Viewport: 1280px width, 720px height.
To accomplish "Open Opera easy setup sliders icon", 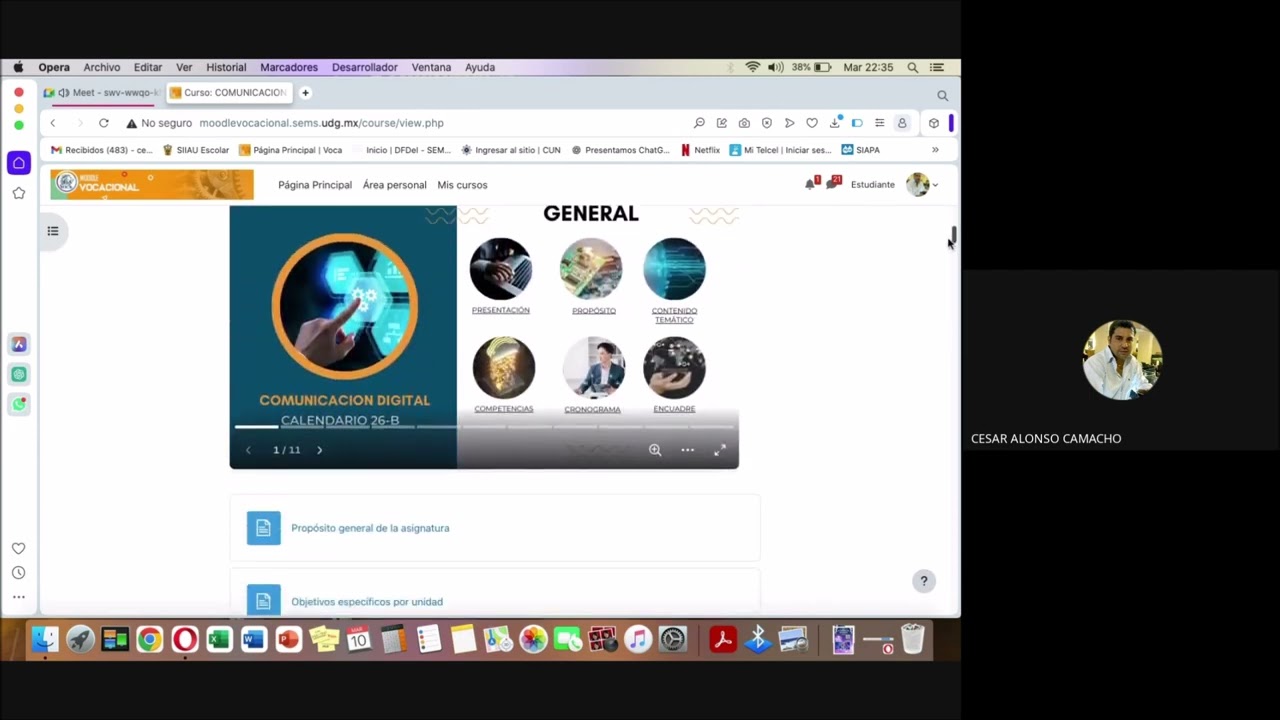I will click(x=879, y=123).
